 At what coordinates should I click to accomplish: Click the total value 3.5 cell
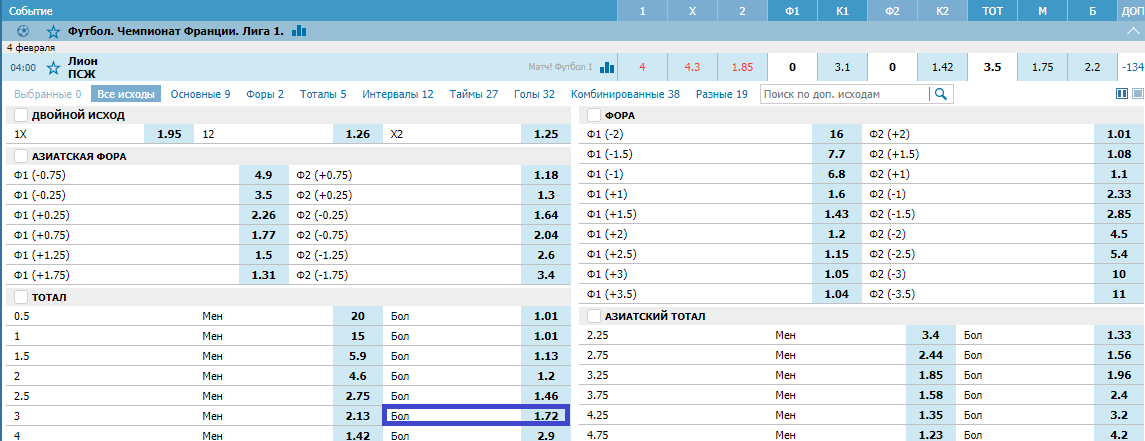pos(992,67)
